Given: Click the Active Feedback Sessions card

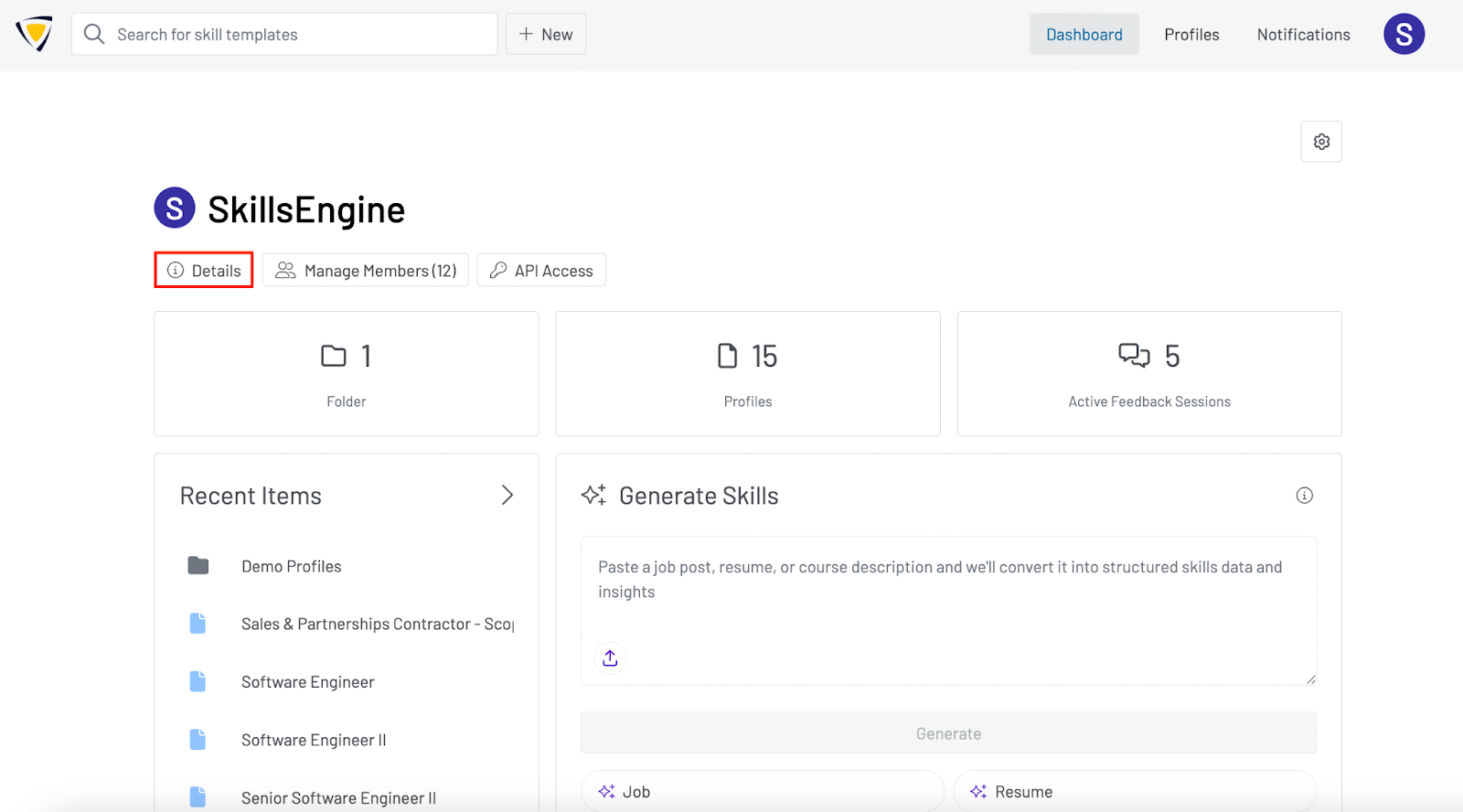Looking at the screenshot, I should [x=1149, y=374].
